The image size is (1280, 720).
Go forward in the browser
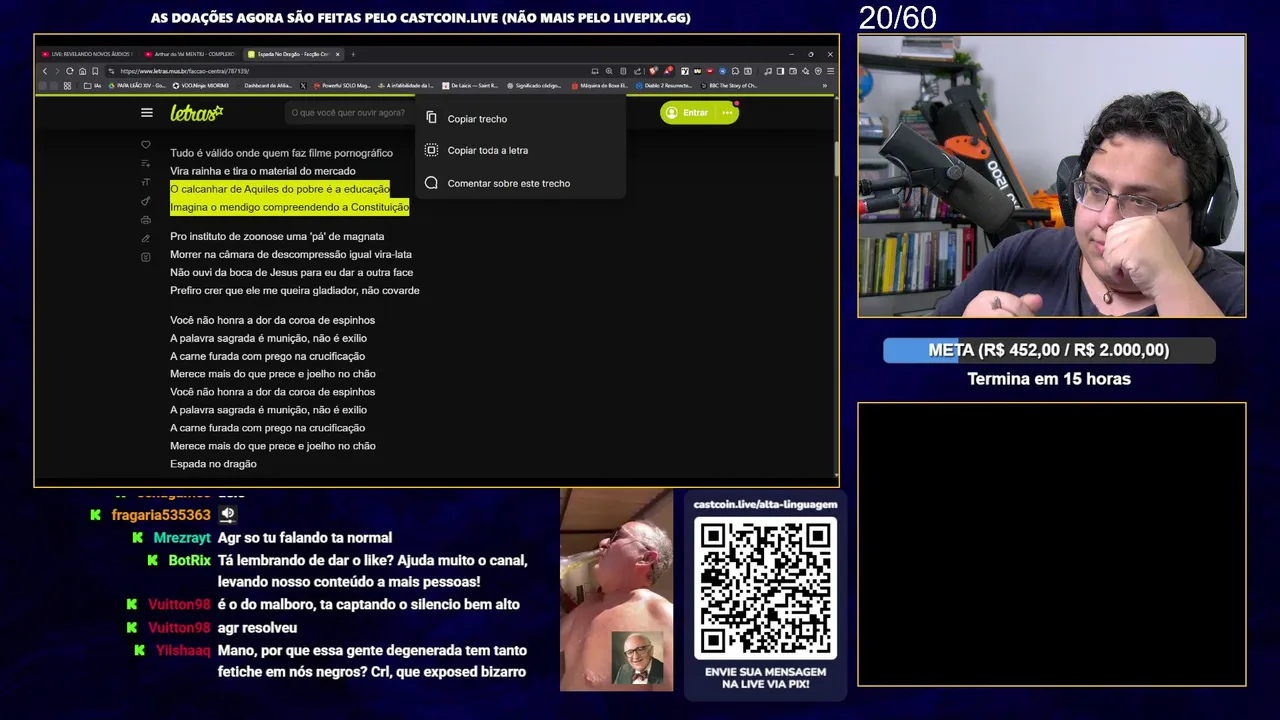pyautogui.click(x=57, y=71)
